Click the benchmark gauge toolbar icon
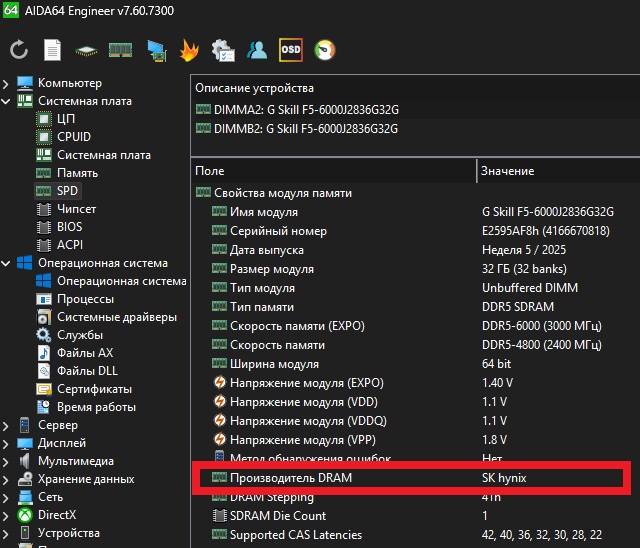 click(x=325, y=50)
